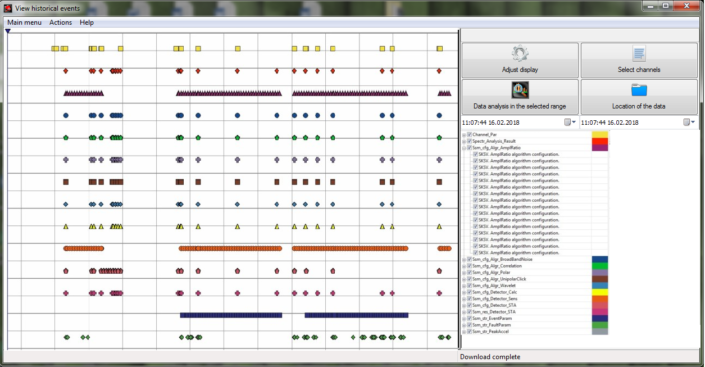This screenshot has width=705, height=367.
Task: Click the blue triangle marker atop the chart
Action: pyautogui.click(x=8, y=31)
